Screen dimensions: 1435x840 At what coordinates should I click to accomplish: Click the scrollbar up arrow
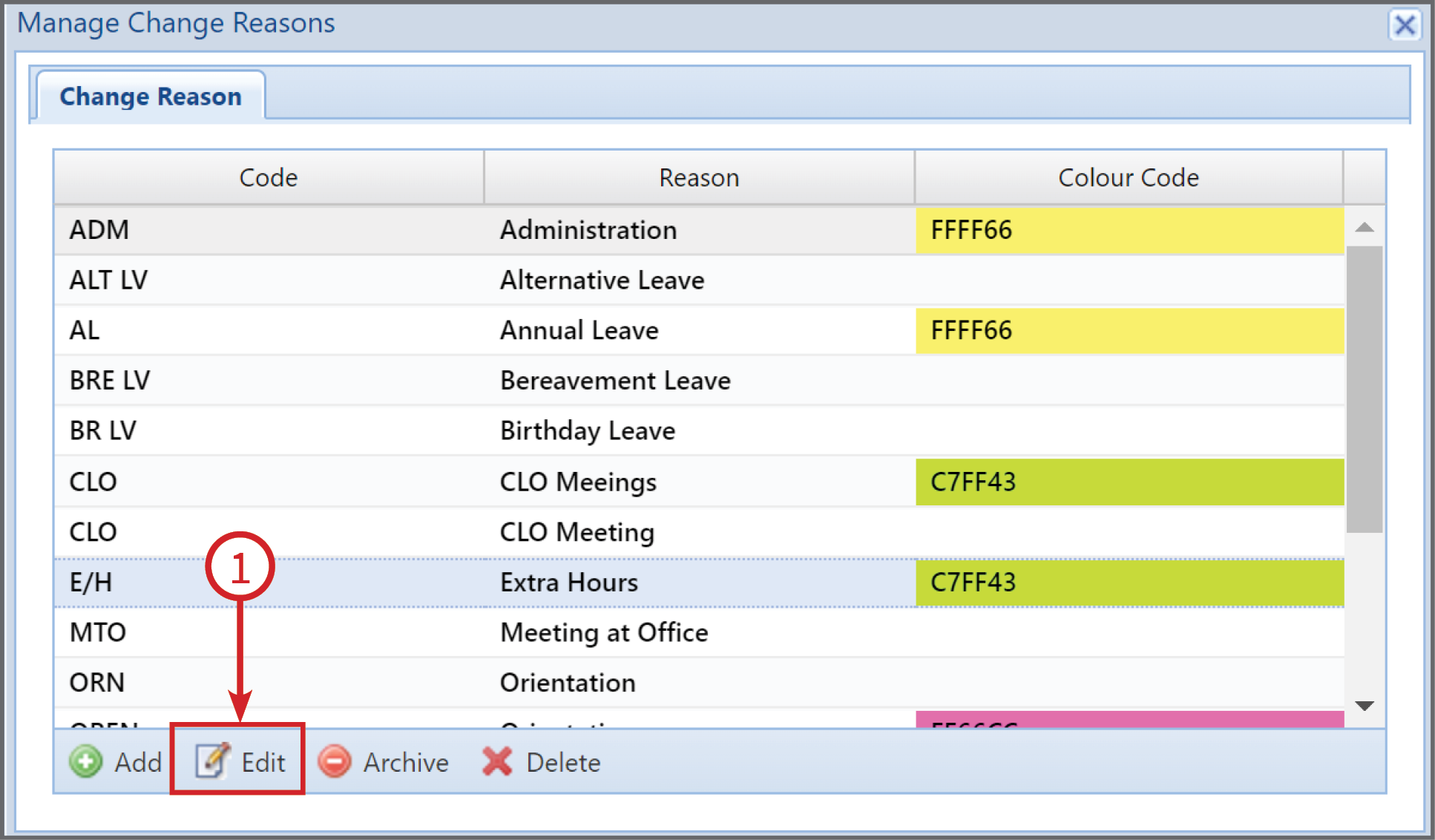(1365, 227)
